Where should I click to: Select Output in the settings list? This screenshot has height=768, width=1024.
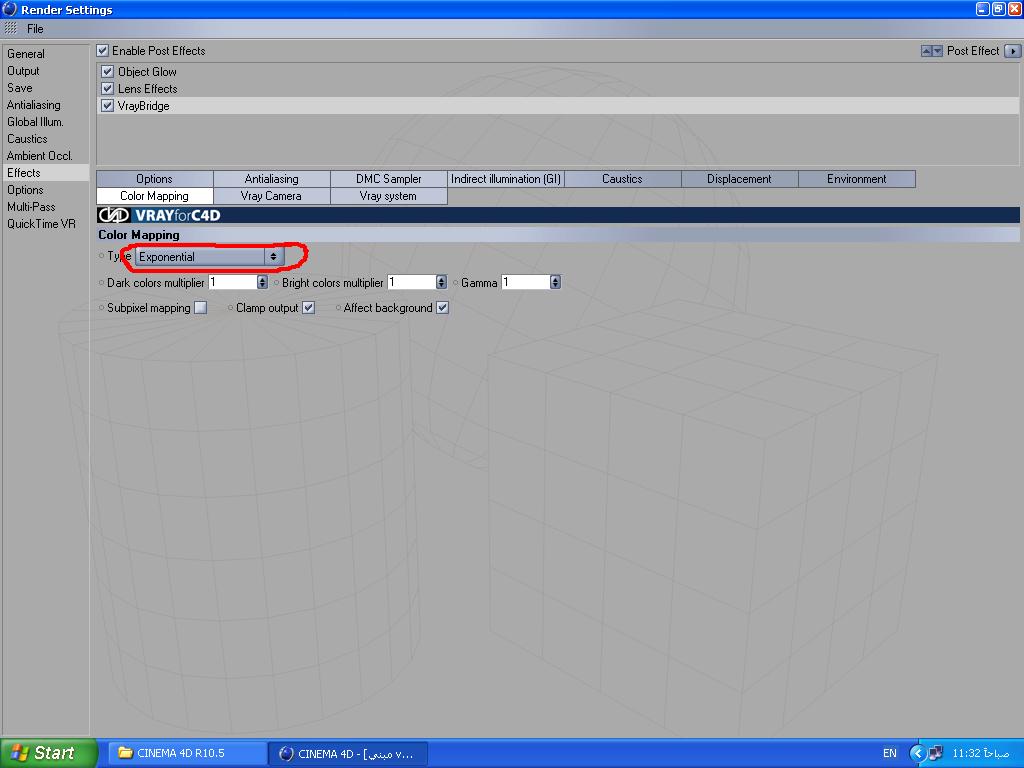[x=23, y=71]
